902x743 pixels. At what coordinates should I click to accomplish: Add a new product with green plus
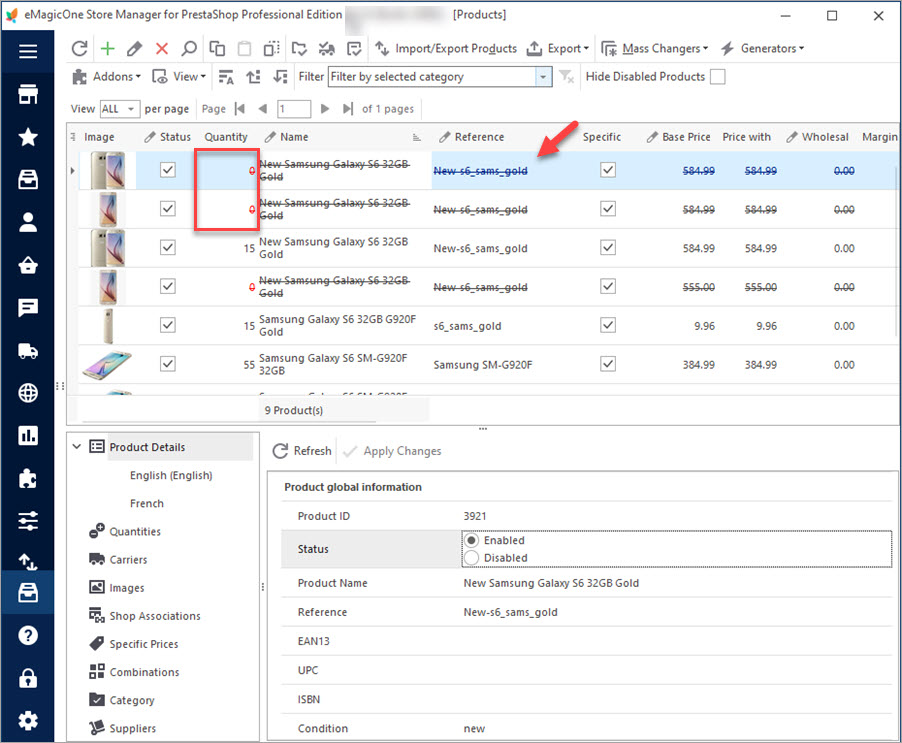click(108, 49)
